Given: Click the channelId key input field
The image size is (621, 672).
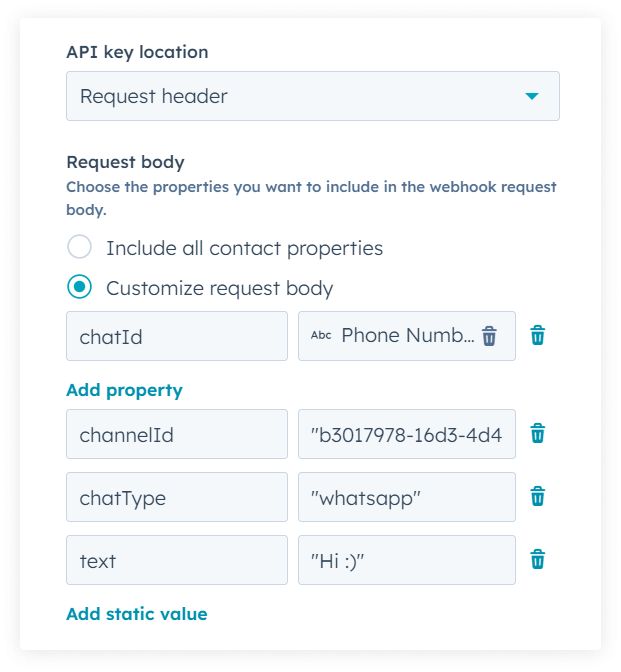Looking at the screenshot, I should 176,433.
